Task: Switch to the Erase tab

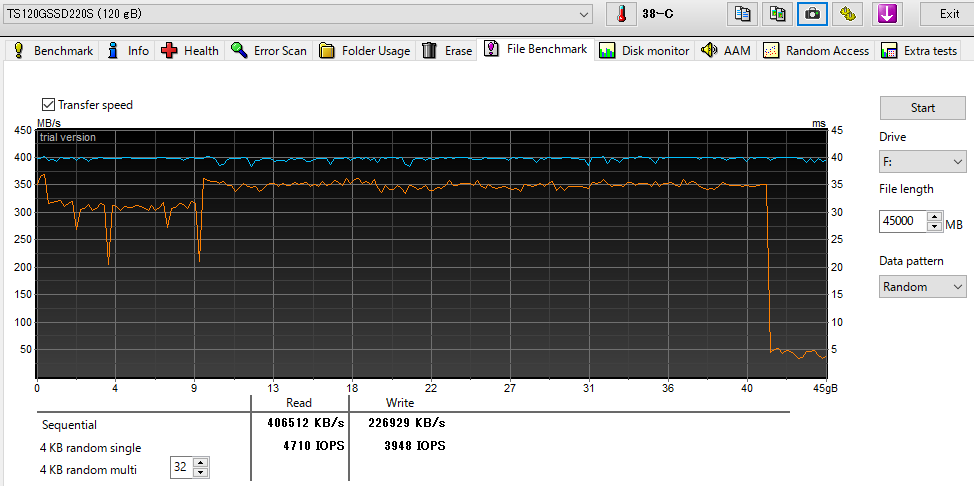Action: [x=447, y=51]
